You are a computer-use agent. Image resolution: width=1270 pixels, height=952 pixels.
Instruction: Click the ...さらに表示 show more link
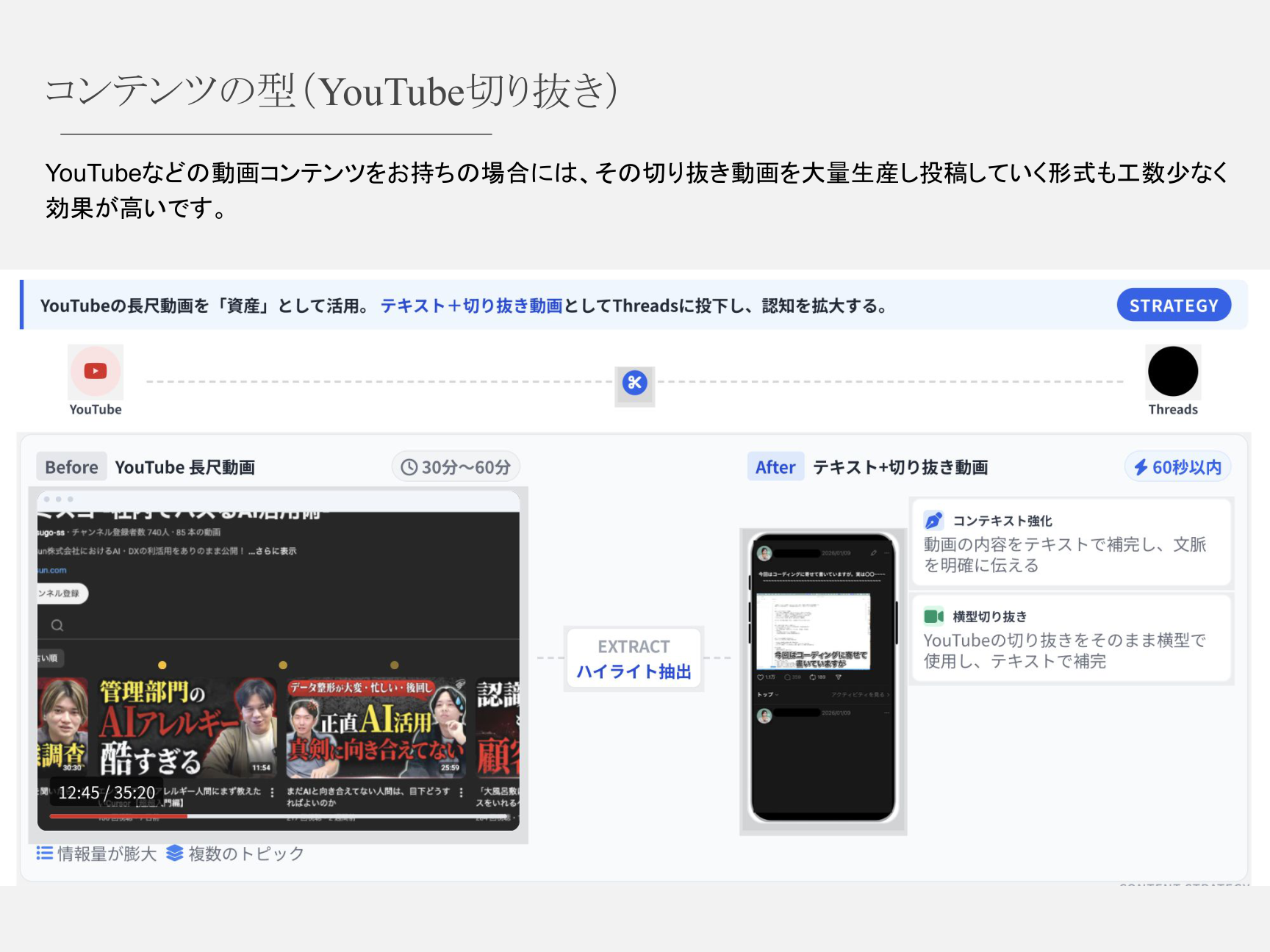271,551
